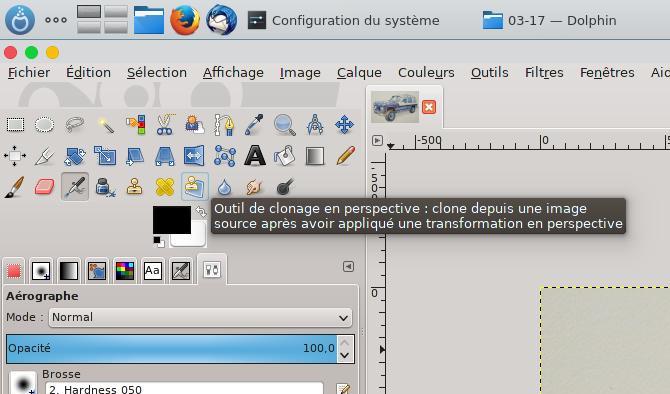Swap foreground and background colors

[201, 211]
